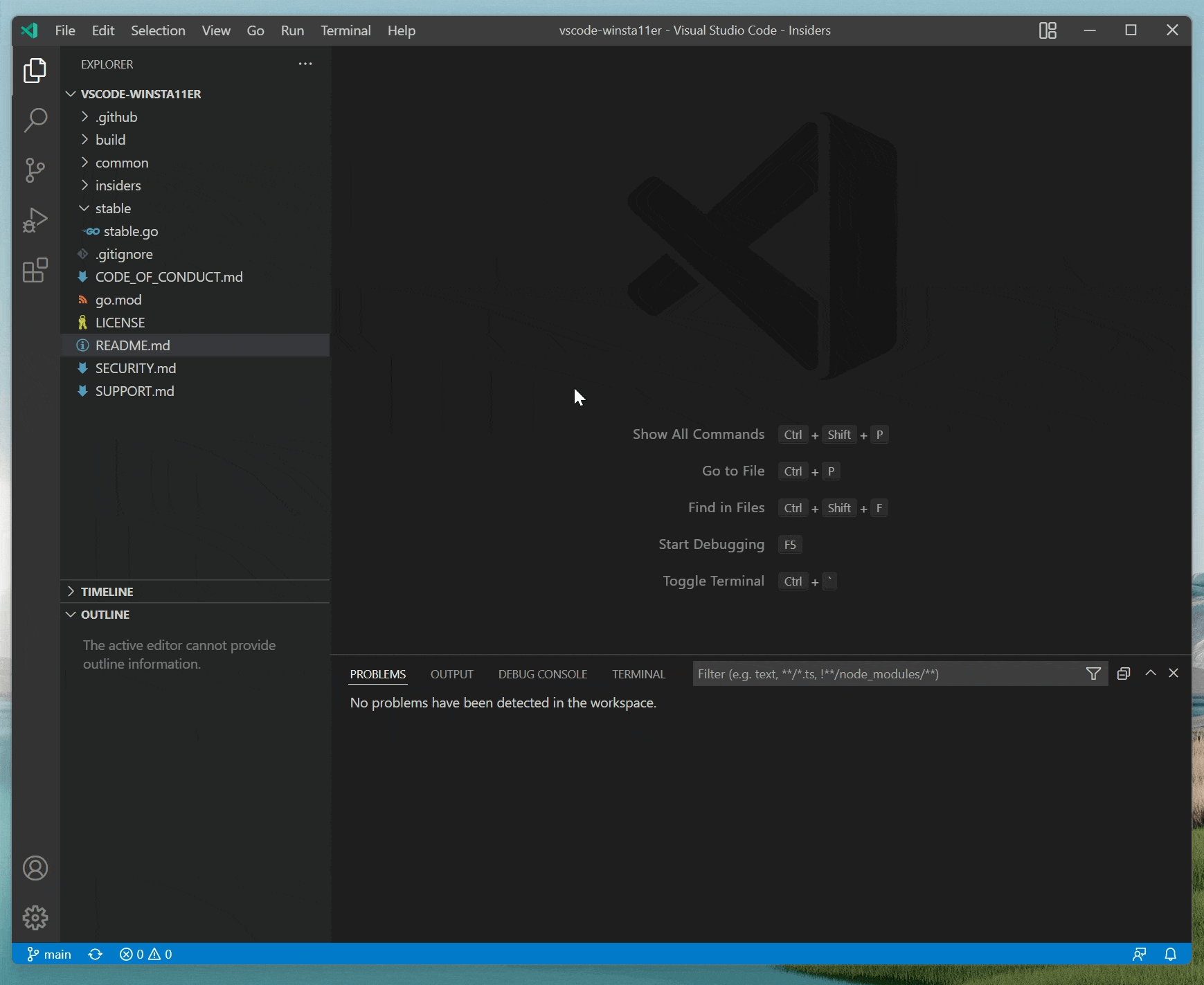Switch to the TERMINAL panel tab

click(638, 674)
